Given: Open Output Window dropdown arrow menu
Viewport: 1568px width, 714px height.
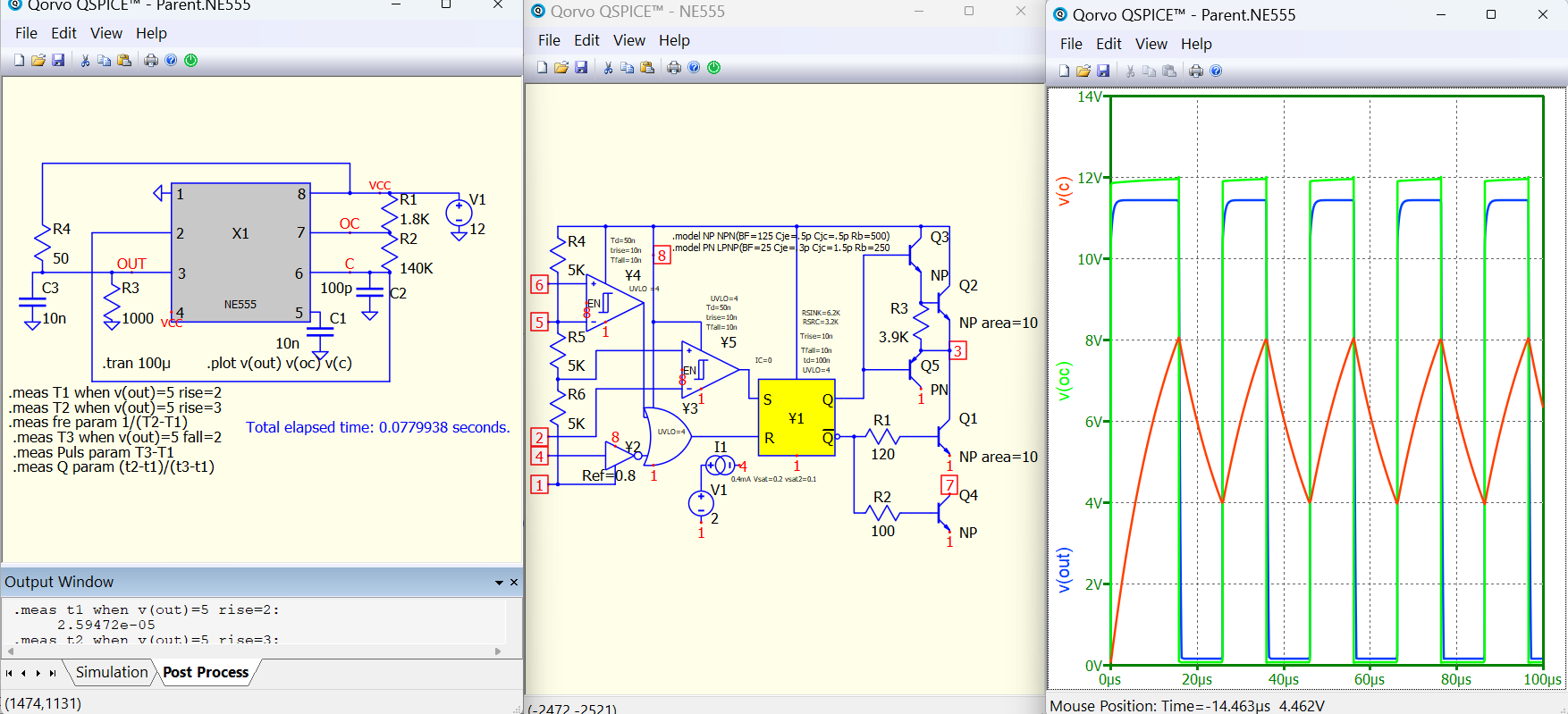Looking at the screenshot, I should [x=499, y=583].
